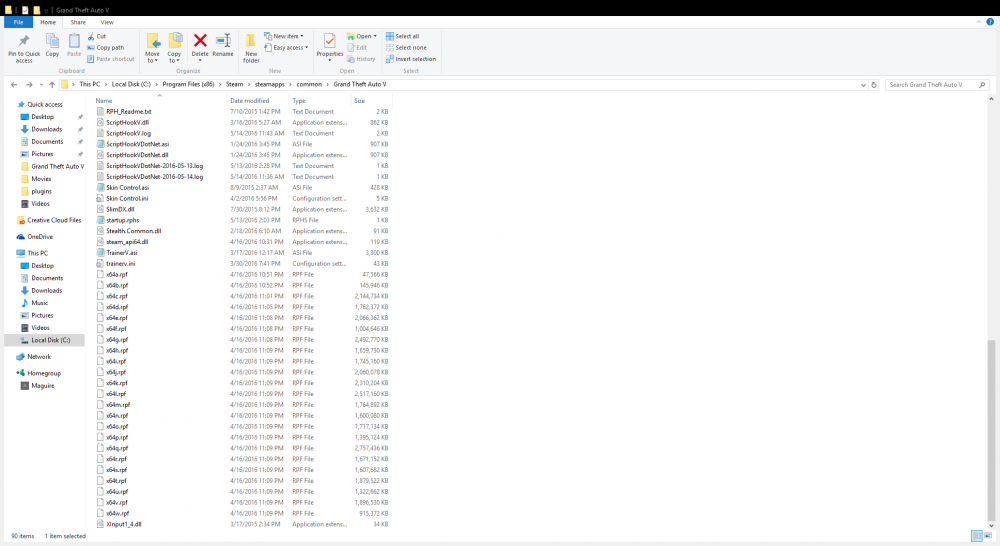The image size is (1000, 546).
Task: Click Edit in the ribbon
Action: click(357, 48)
